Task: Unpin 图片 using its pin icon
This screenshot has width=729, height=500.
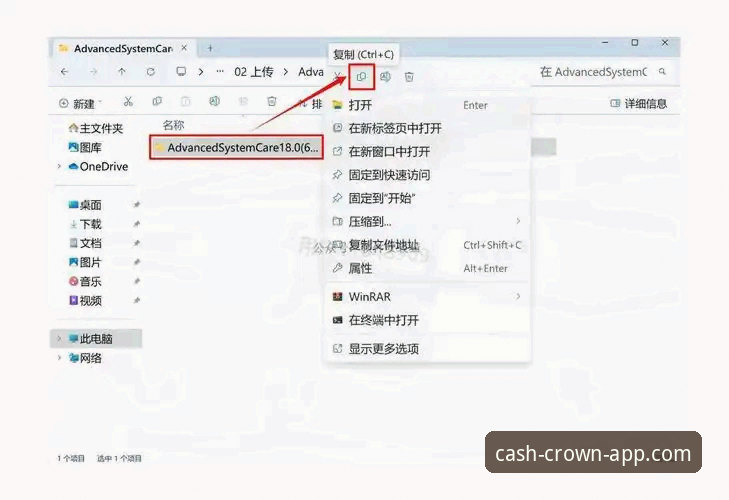Action: pyautogui.click(x=137, y=262)
